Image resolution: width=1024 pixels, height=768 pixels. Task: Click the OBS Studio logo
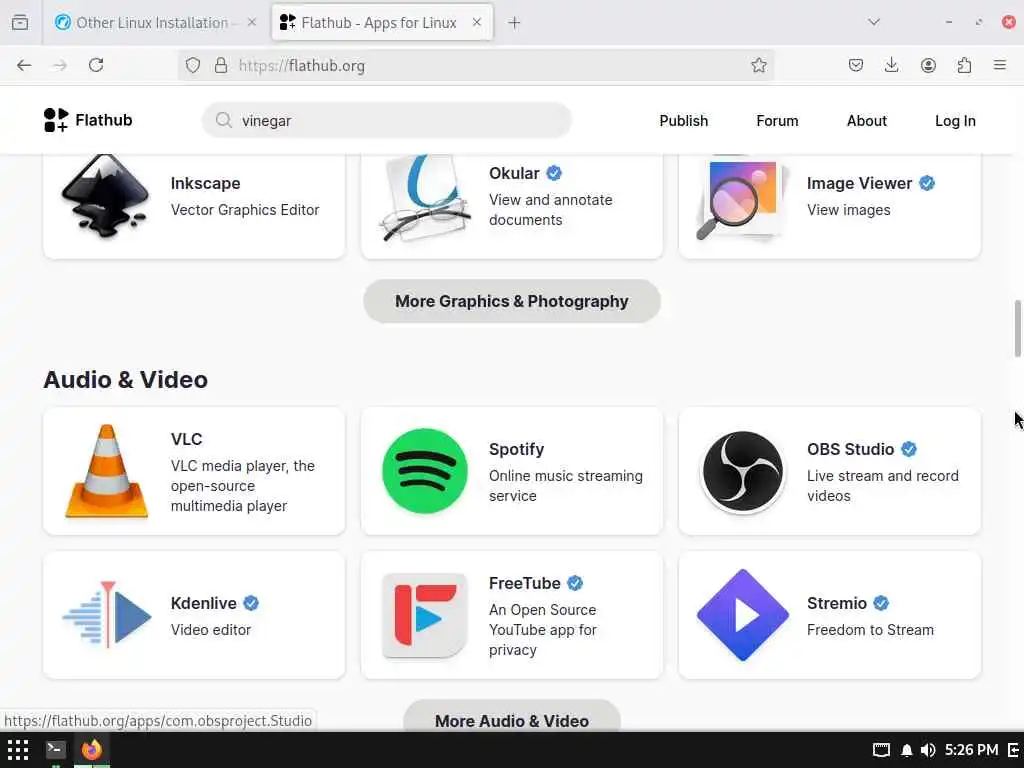(743, 471)
